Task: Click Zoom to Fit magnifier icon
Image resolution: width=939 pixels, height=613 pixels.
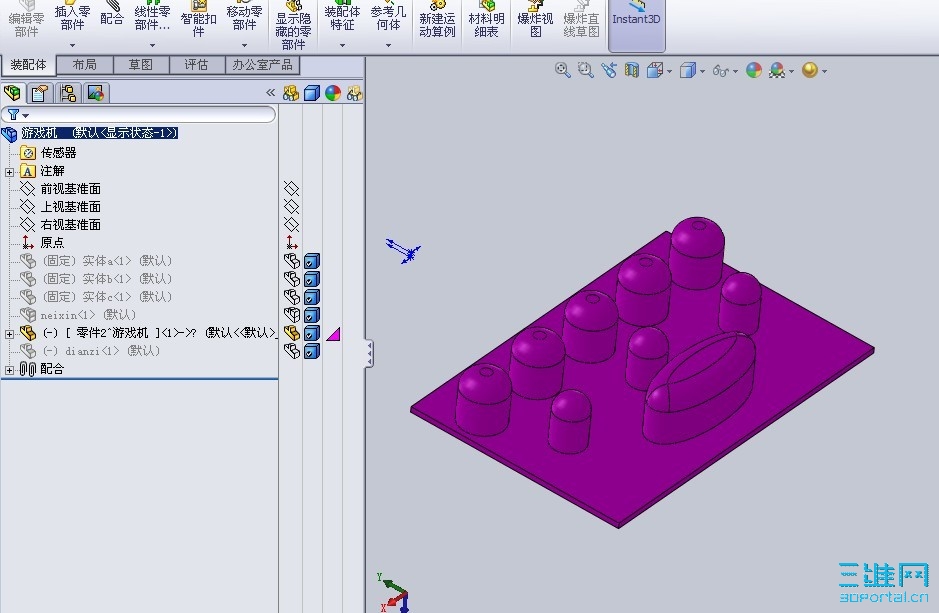Action: click(x=562, y=70)
